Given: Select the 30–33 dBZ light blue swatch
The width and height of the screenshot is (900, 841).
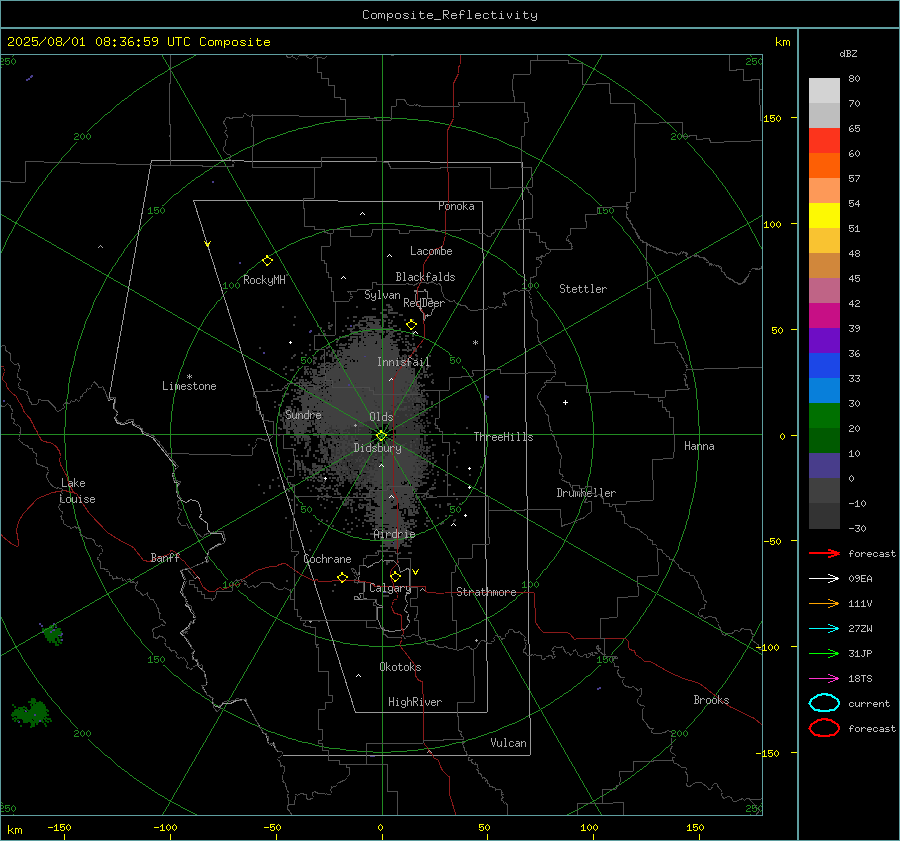Looking at the screenshot, I should point(824,390).
